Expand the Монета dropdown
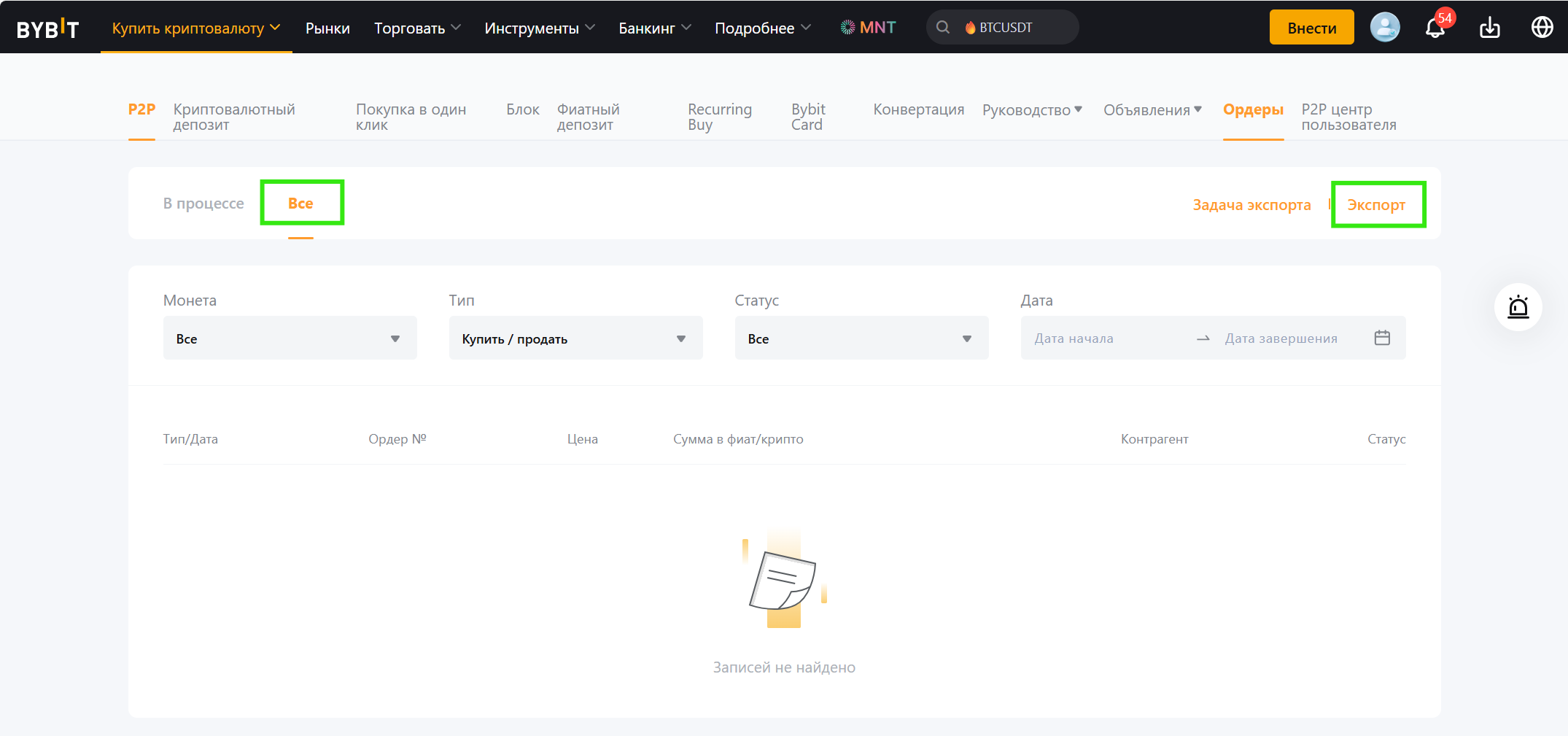Image resolution: width=1568 pixels, height=736 pixels. coord(290,338)
